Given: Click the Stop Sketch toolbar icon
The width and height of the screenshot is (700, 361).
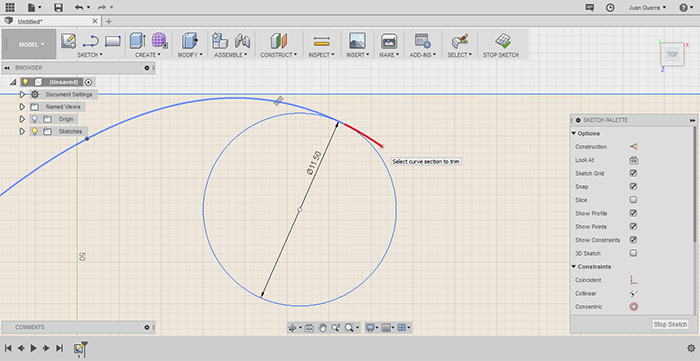Looking at the screenshot, I should [503, 41].
